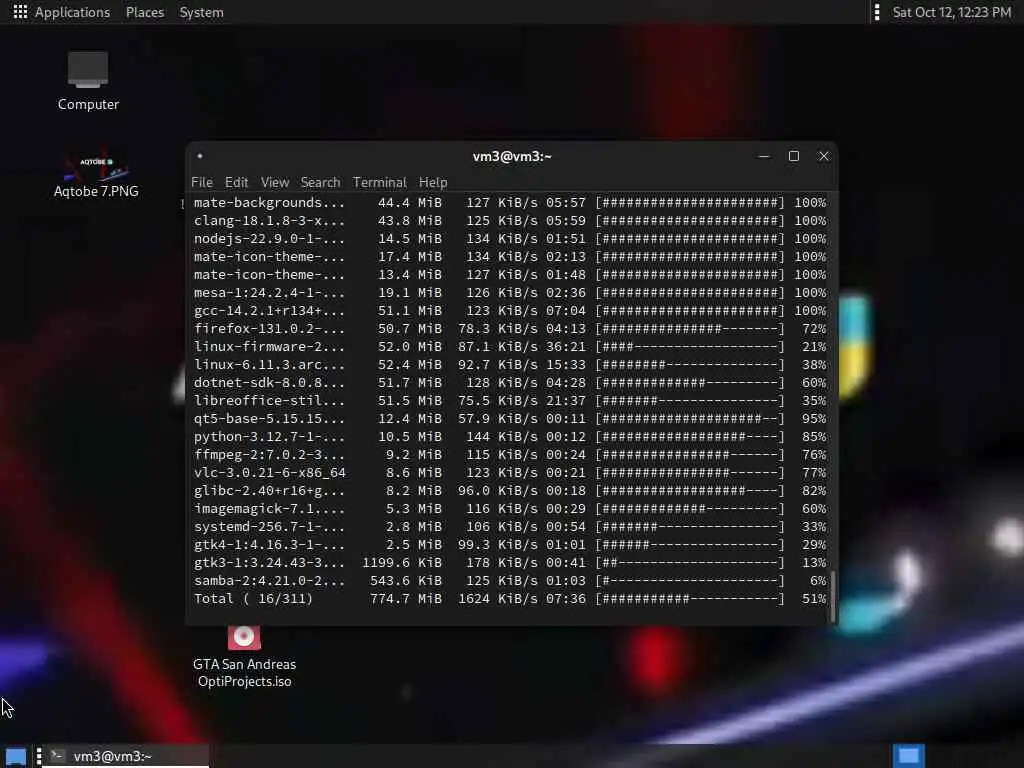Click the imagemagick-7.1 package name
The image size is (1024, 768).
269,509
